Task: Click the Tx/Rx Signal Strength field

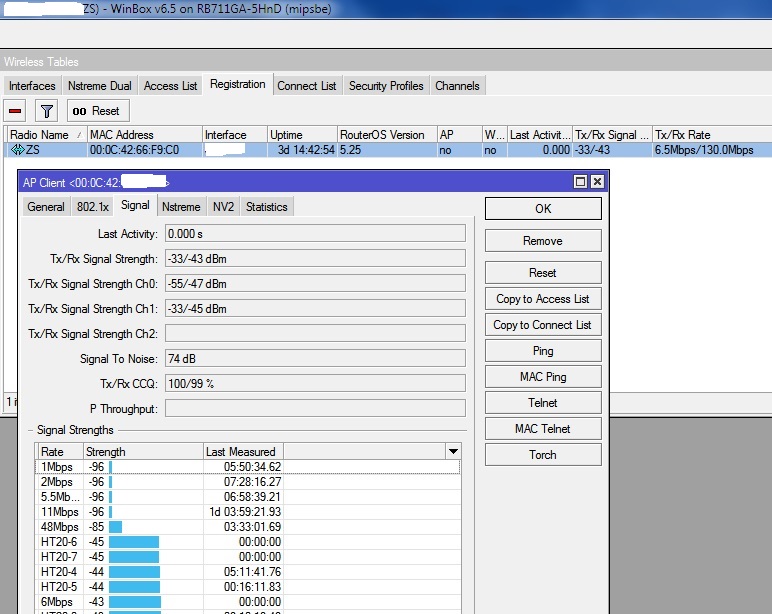Action: (315, 259)
